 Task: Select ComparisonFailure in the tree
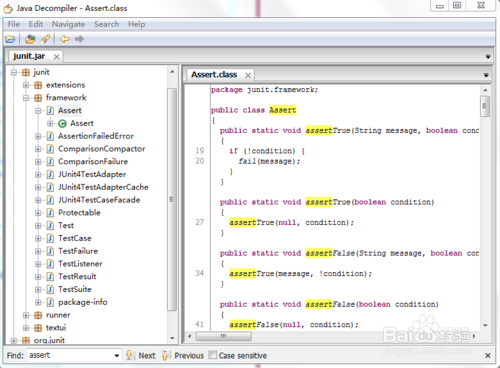tap(93, 162)
